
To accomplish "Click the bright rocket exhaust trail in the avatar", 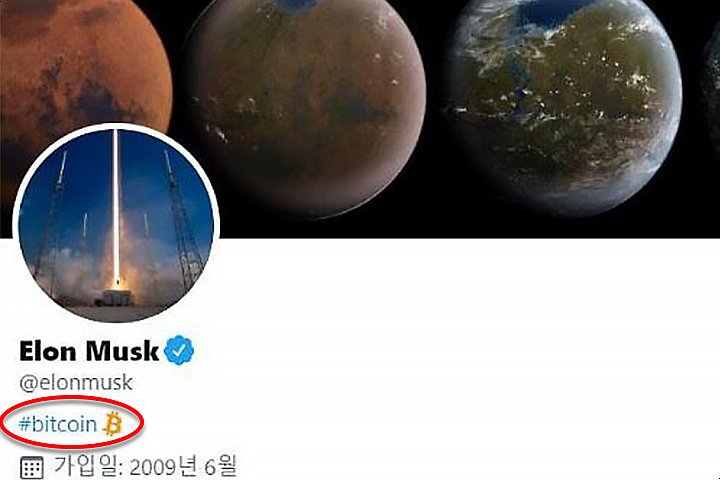I will [116, 207].
